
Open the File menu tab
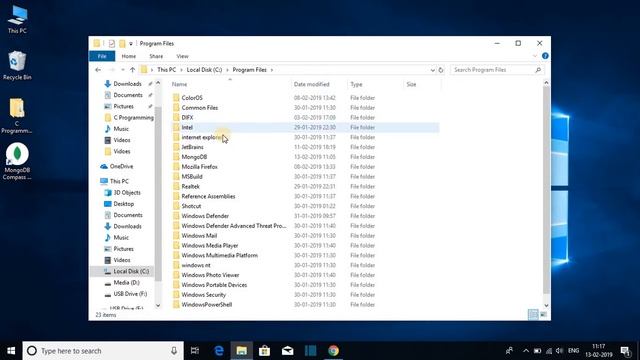(102, 56)
